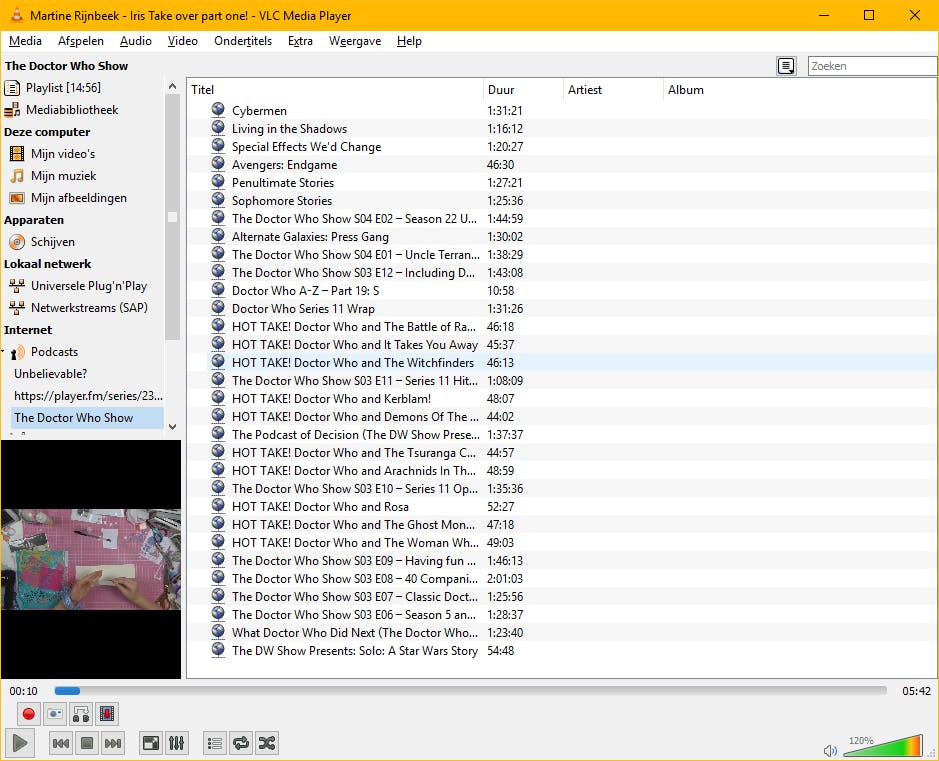Image resolution: width=939 pixels, height=761 pixels.
Task: Select Playlist [14:56] in the sidebar
Action: coord(63,87)
